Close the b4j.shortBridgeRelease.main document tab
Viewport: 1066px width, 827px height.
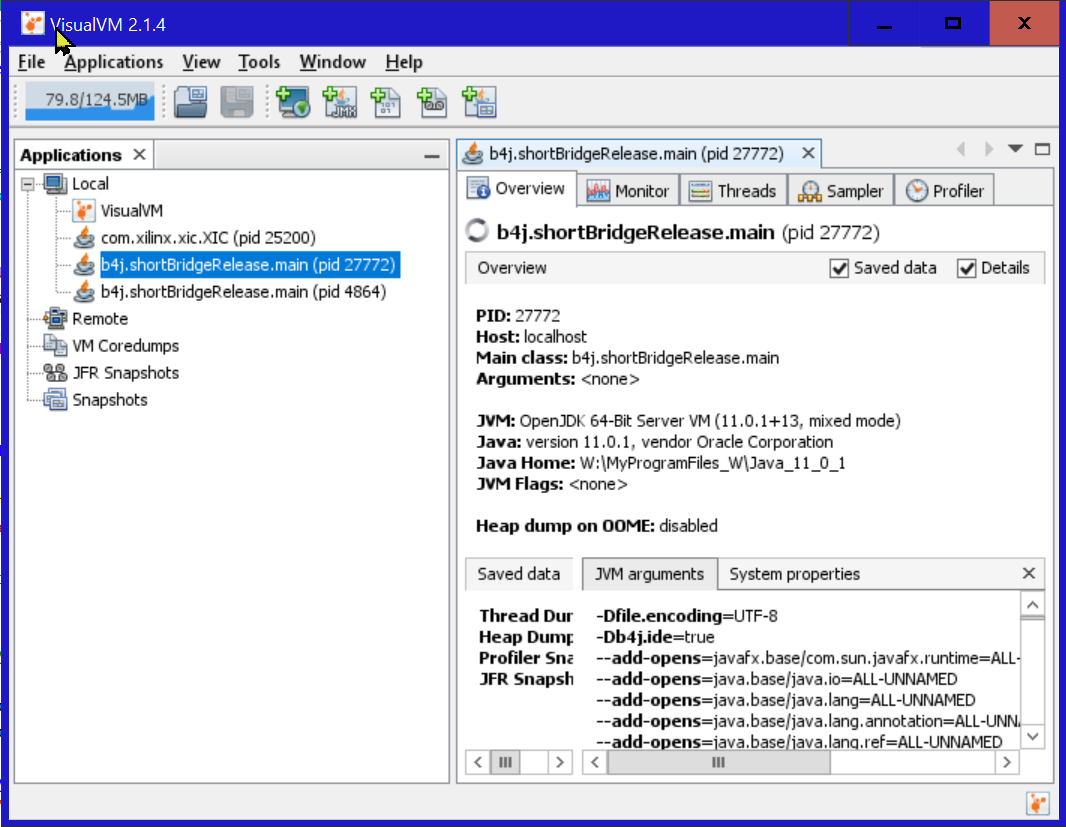(808, 153)
